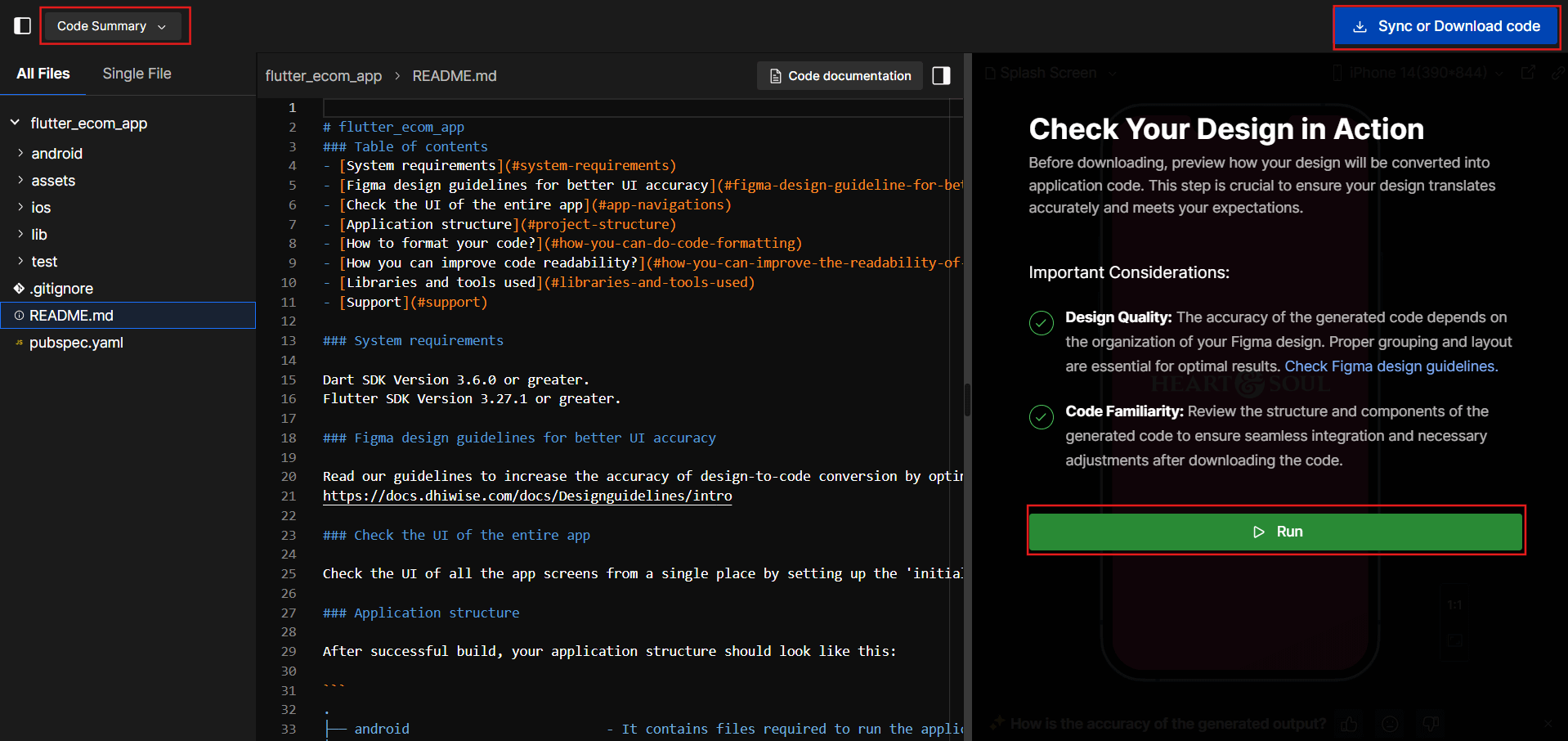Click '[Libraries and tools used]' line
This screenshot has height=741, width=1568.
[x=539, y=282]
